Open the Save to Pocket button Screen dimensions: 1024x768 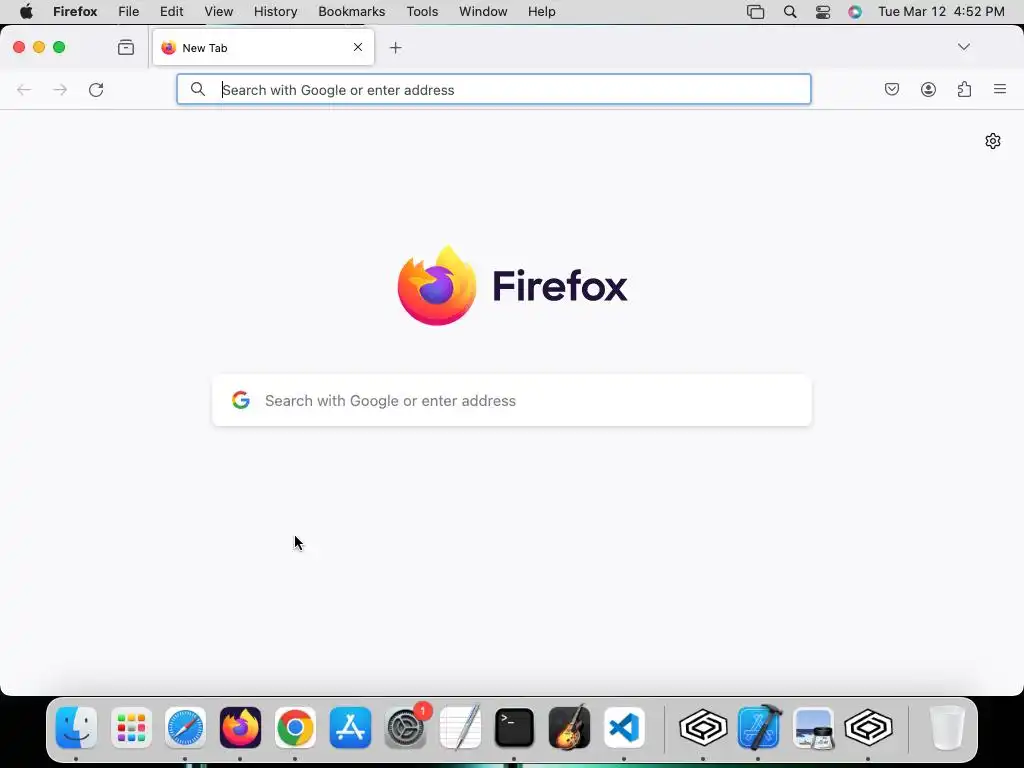point(891,89)
